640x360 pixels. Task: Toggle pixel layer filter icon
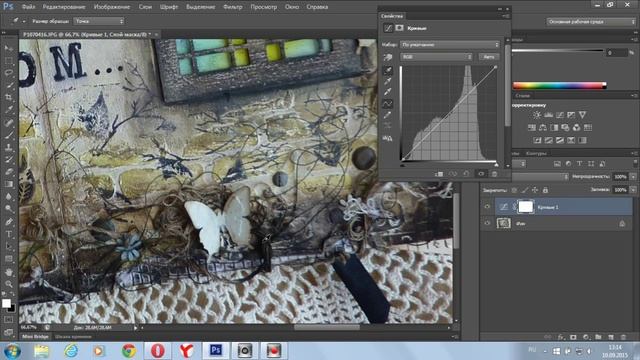(x=557, y=164)
